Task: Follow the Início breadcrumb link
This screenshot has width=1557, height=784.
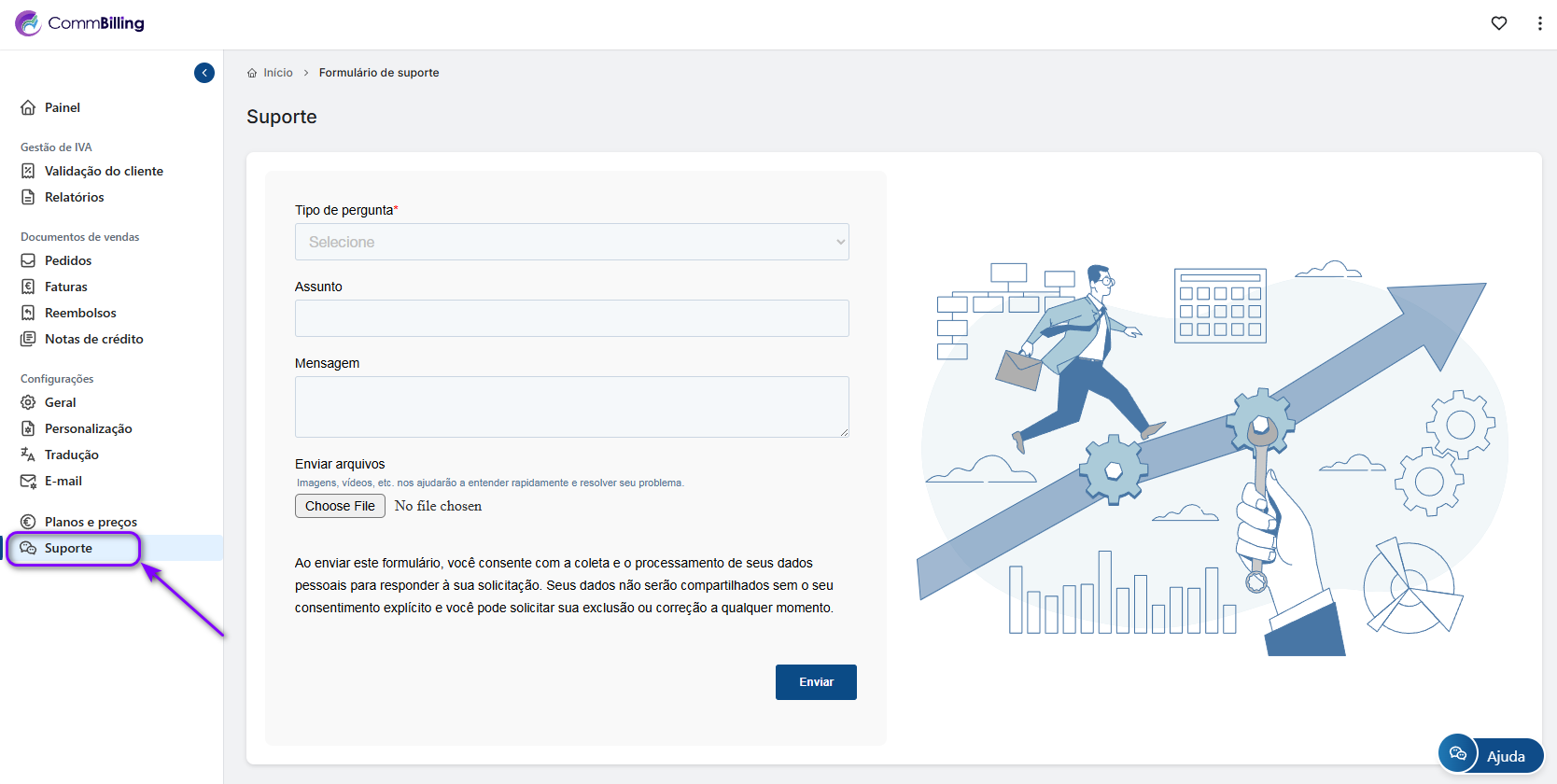Action: (277, 73)
